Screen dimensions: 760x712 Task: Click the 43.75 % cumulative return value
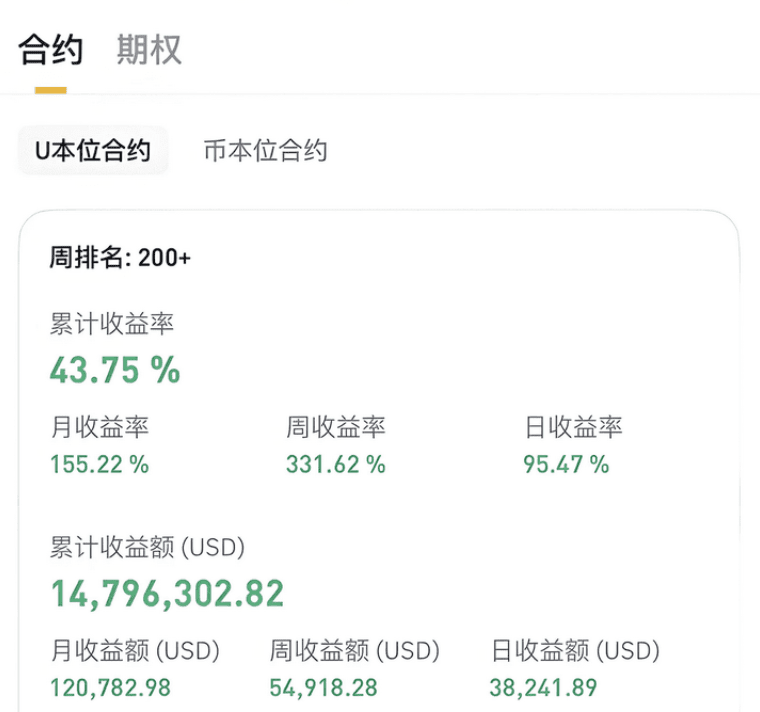tap(115, 370)
